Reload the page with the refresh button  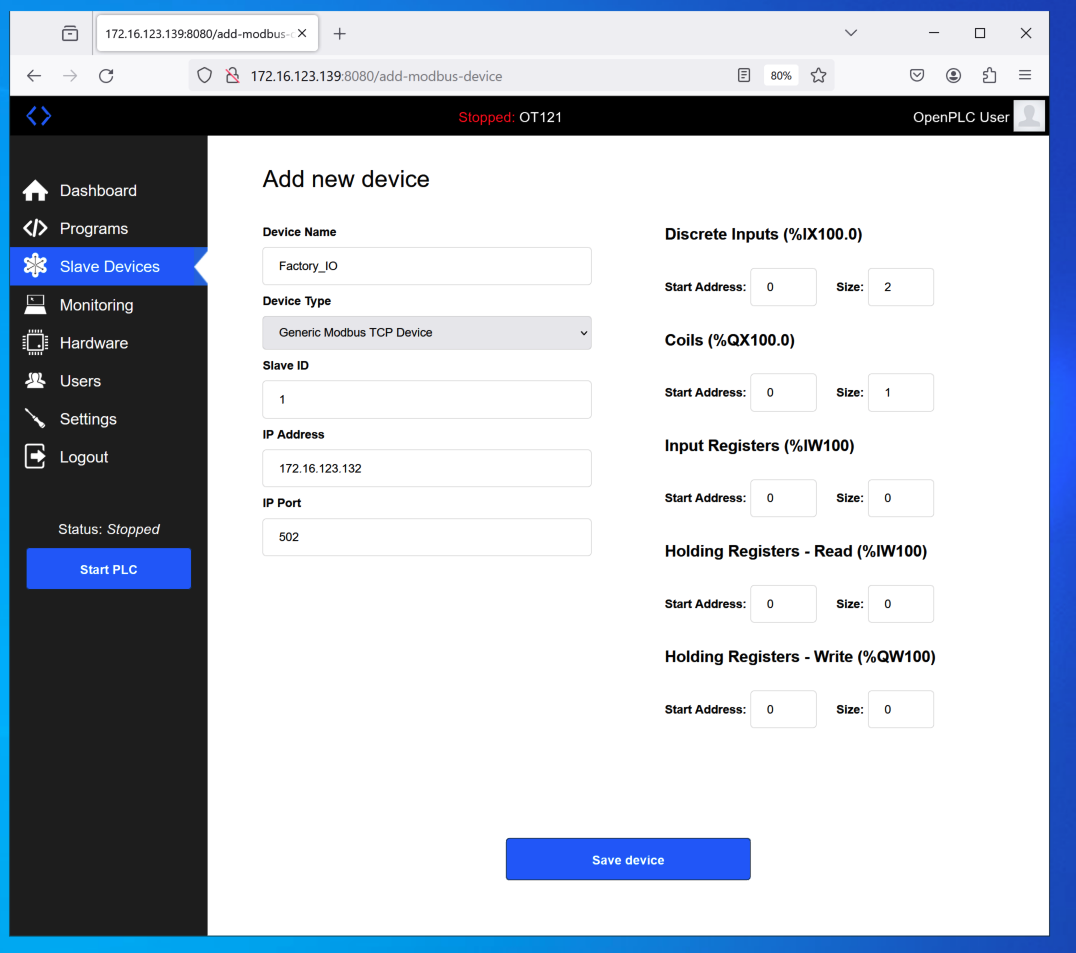106,76
